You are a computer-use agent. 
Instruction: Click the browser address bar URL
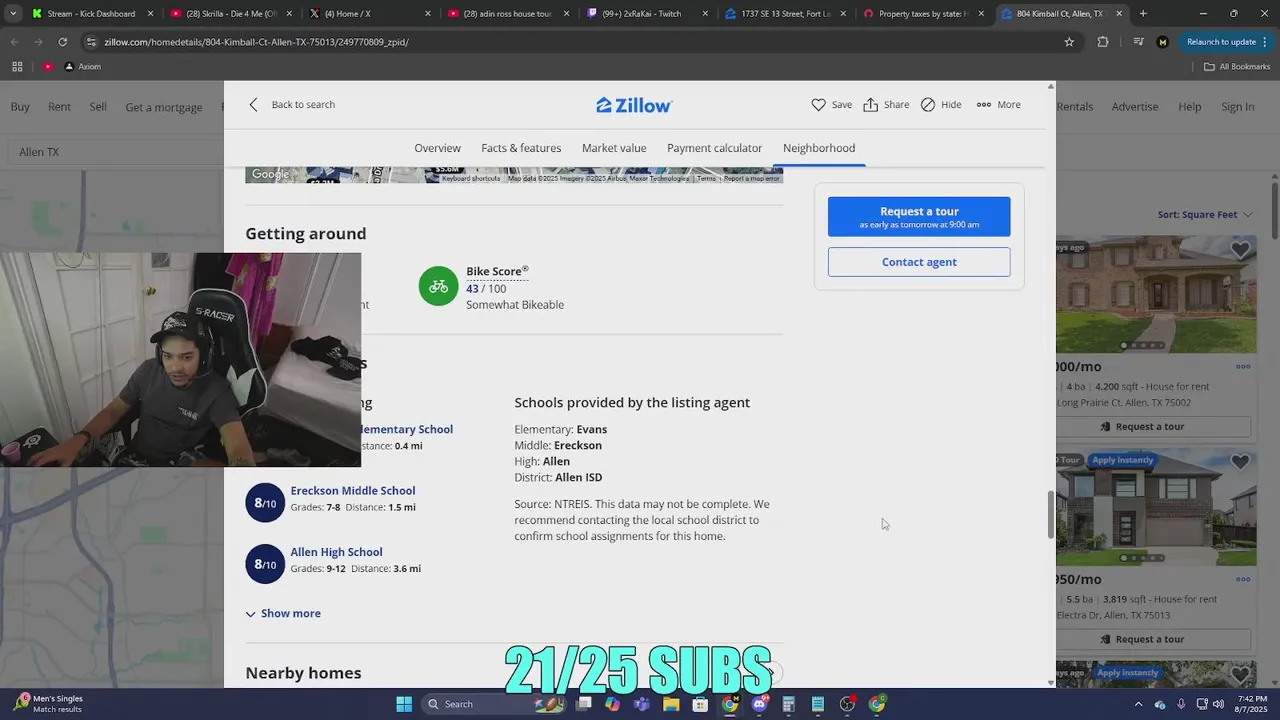coord(256,42)
